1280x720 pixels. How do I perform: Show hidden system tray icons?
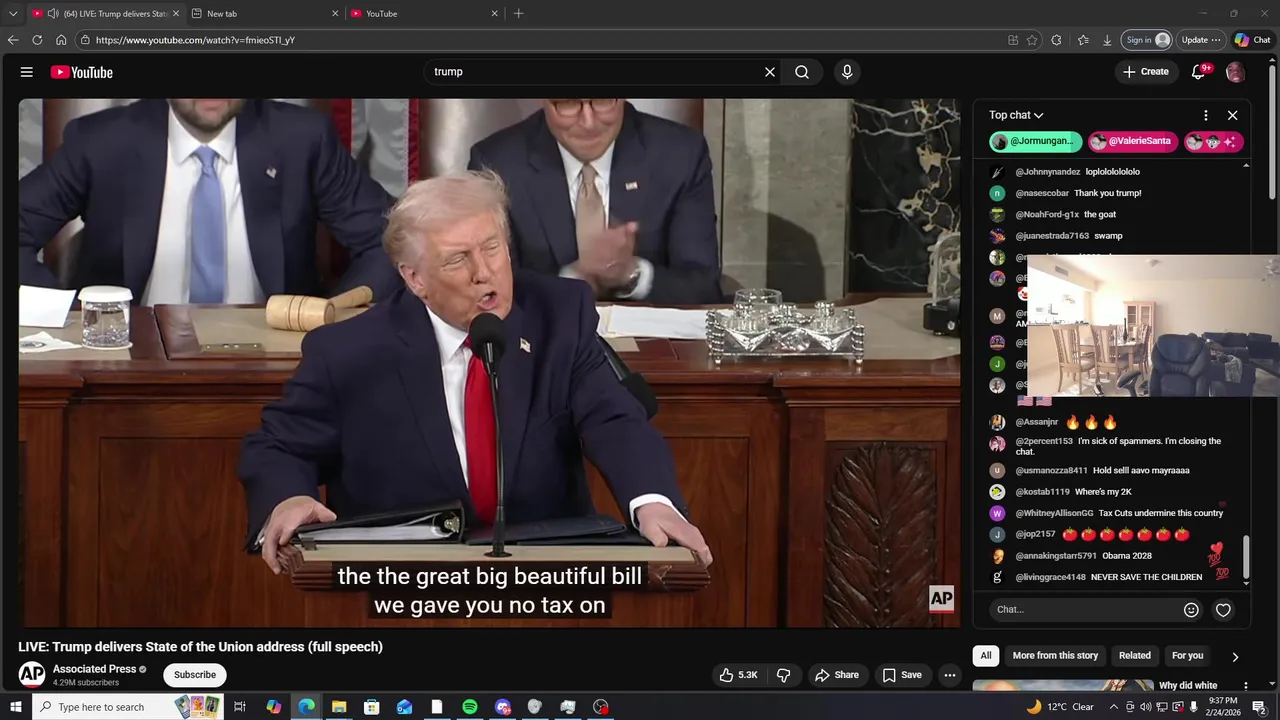coord(1114,707)
